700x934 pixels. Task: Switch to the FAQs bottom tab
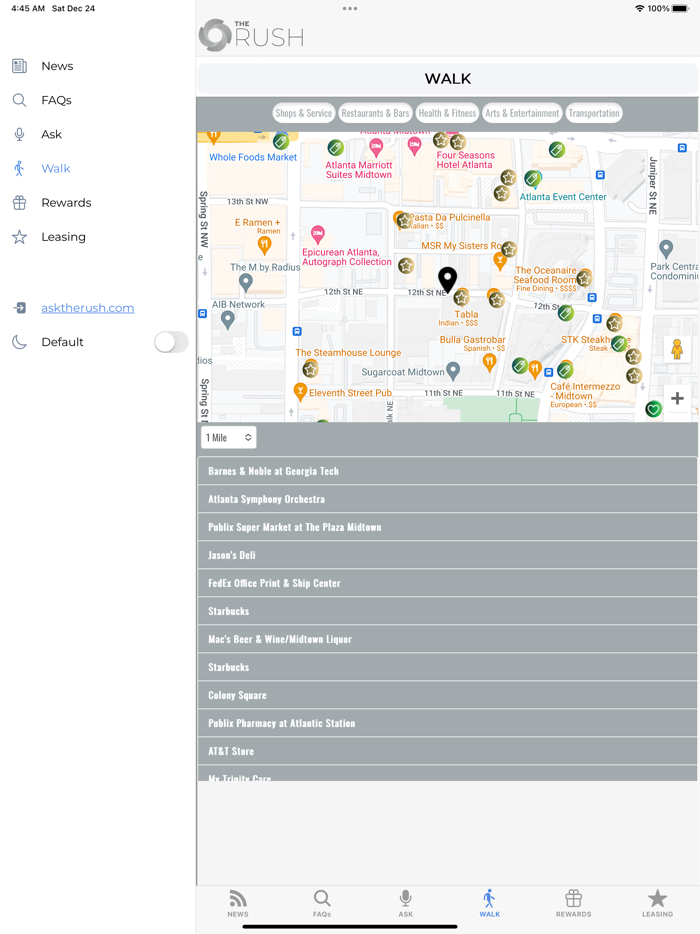point(322,903)
